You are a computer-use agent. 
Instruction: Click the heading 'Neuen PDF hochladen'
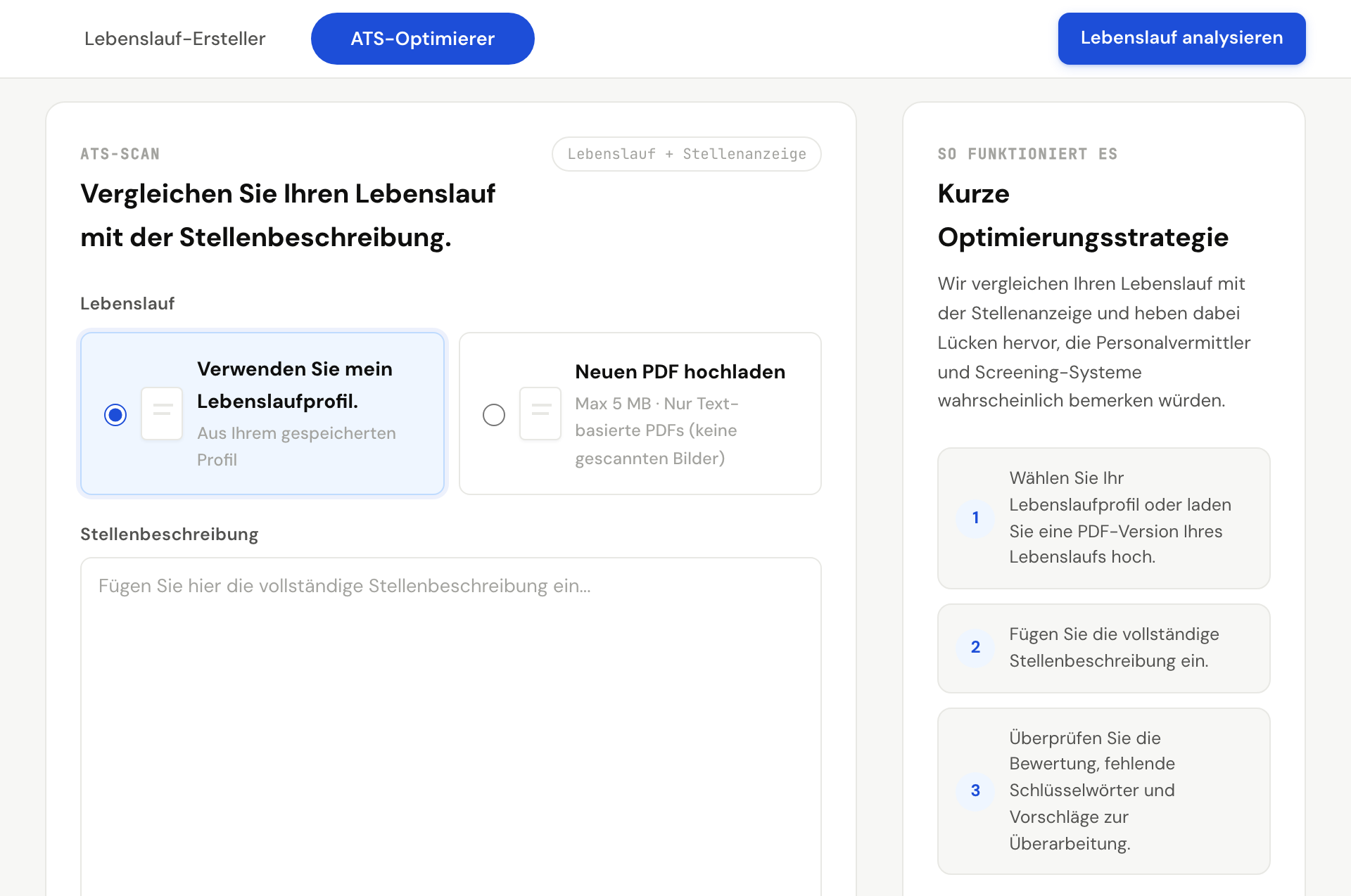680,372
